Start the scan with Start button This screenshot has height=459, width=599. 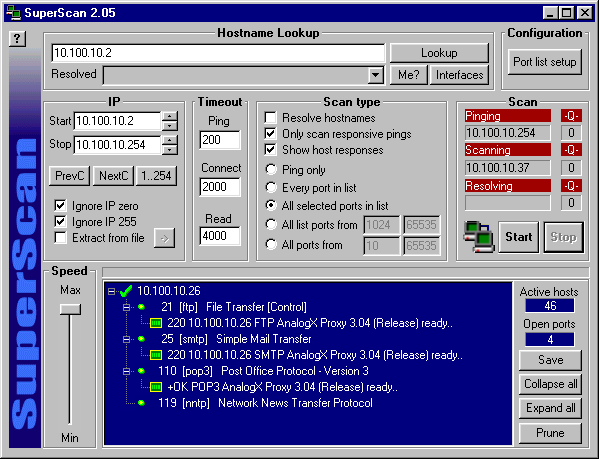[518, 237]
